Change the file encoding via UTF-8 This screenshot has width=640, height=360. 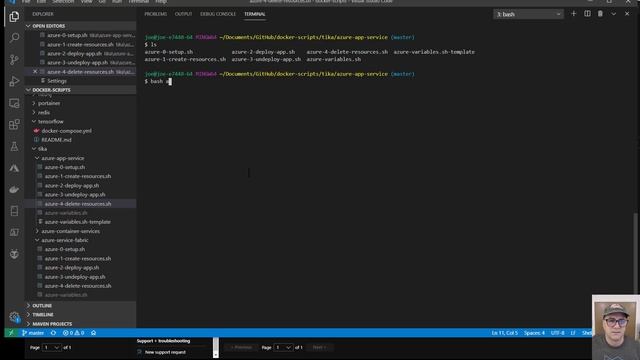558,333
